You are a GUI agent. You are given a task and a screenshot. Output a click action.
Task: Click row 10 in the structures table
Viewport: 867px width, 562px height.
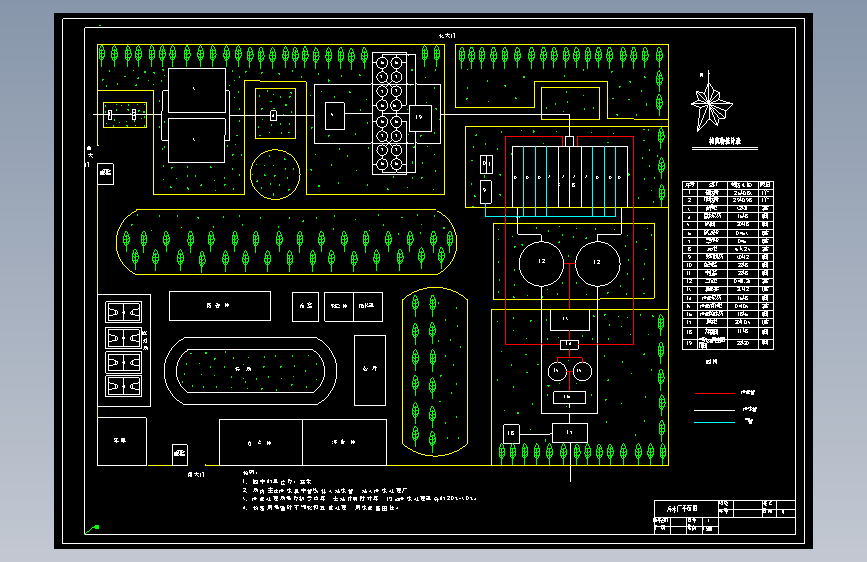pos(728,266)
